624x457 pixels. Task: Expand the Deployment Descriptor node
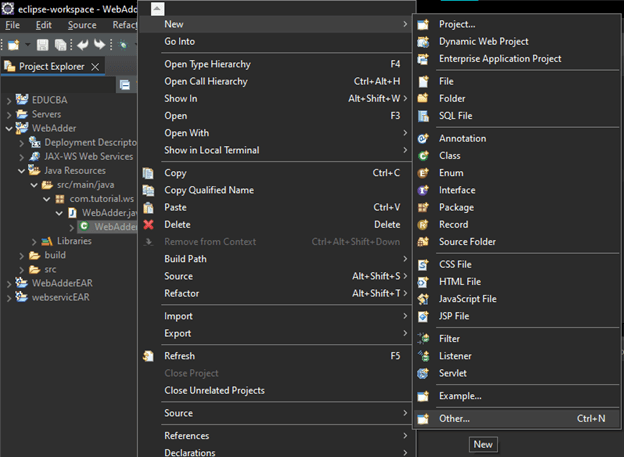coord(21,143)
